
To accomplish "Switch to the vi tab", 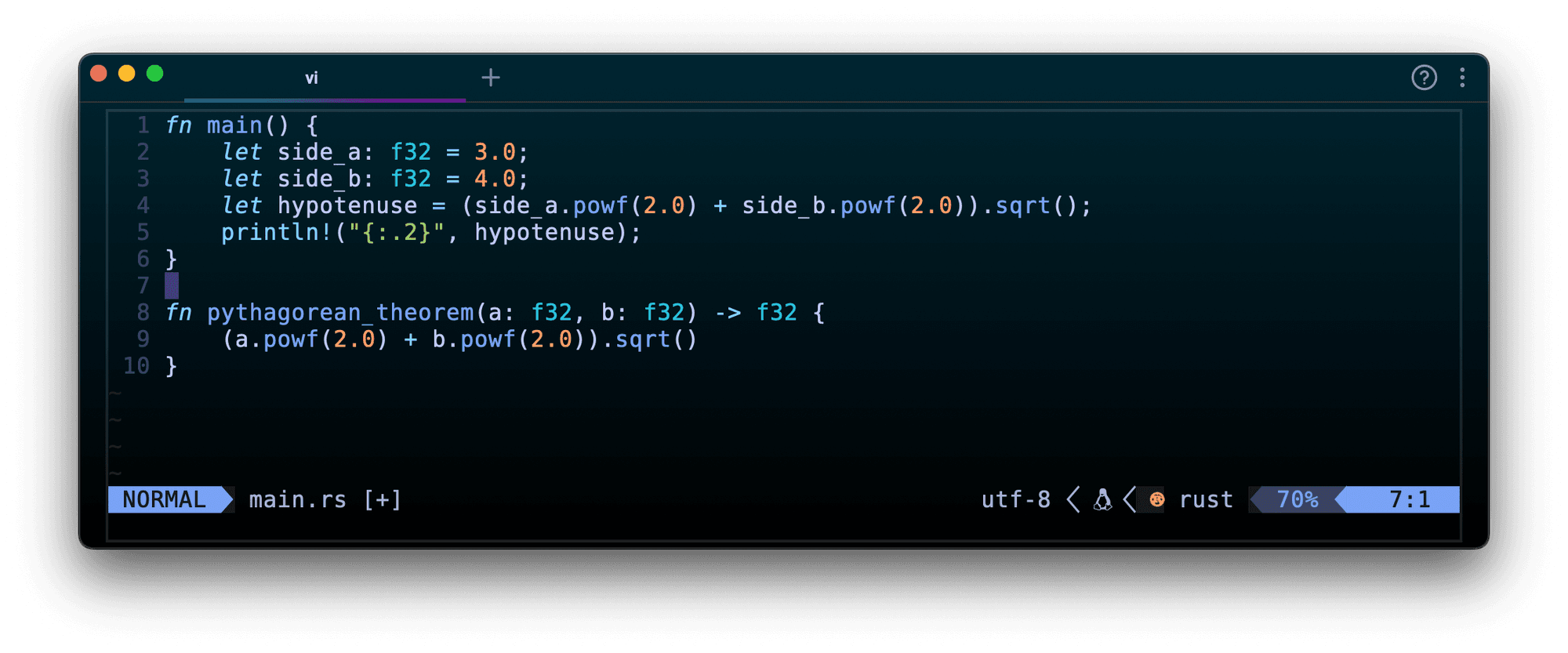I will [x=311, y=78].
